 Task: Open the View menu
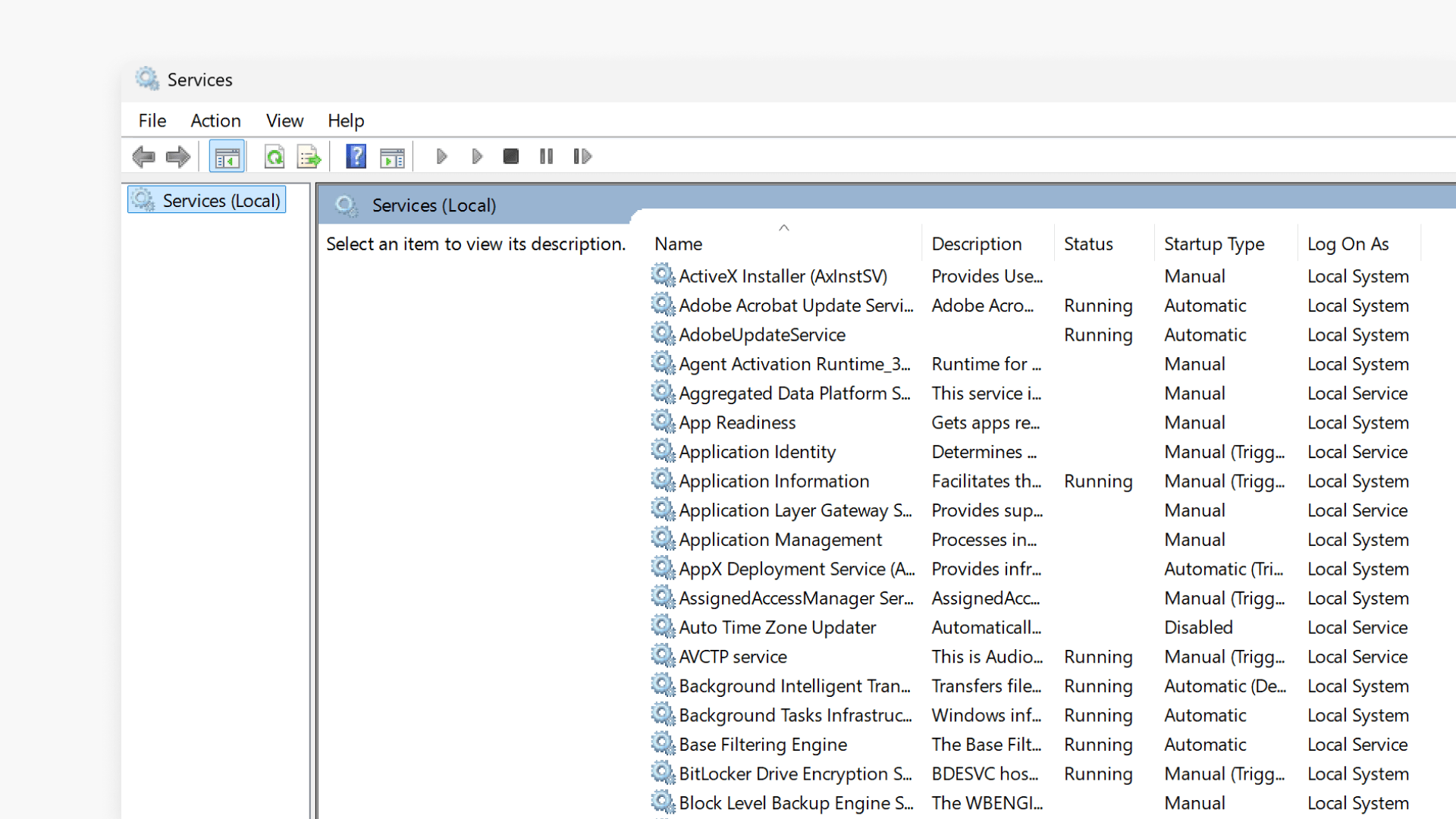[284, 121]
